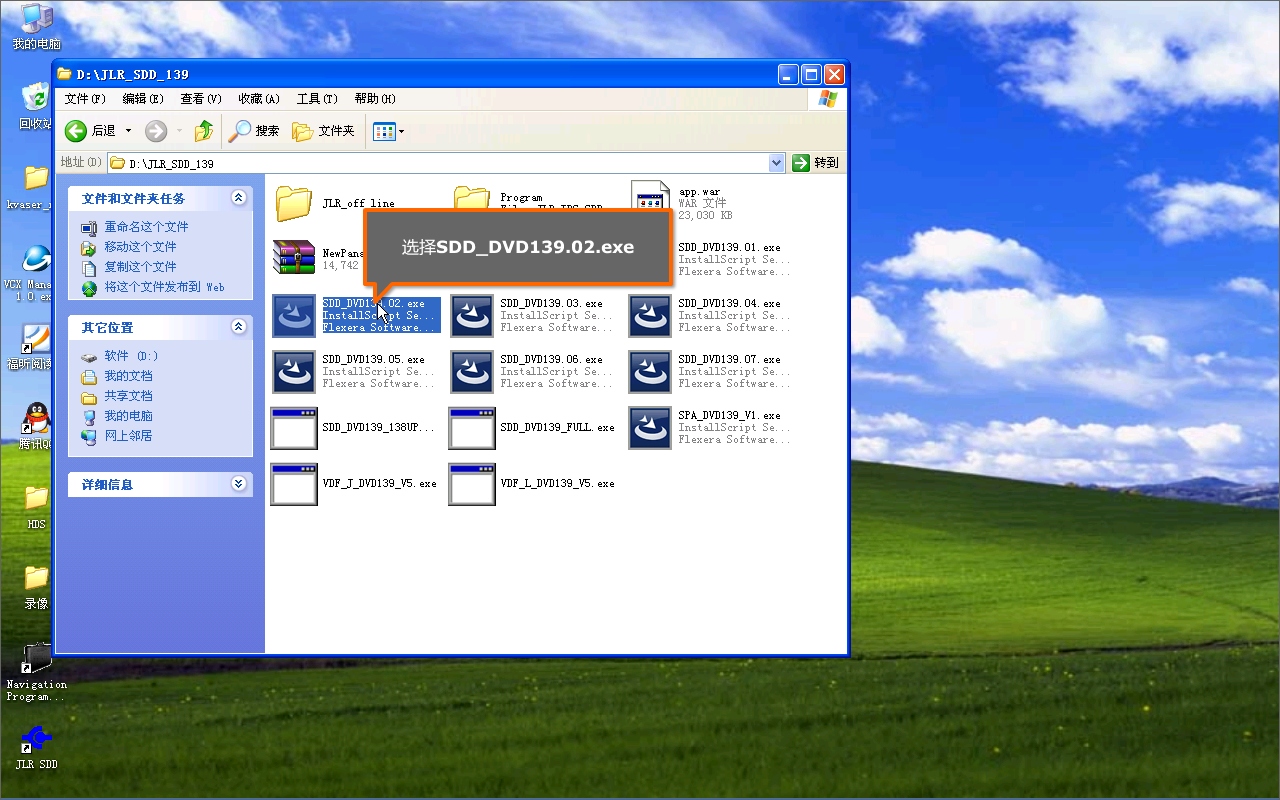Select the JLR_off_line folder icon
1280x800 pixels.
coord(294,203)
